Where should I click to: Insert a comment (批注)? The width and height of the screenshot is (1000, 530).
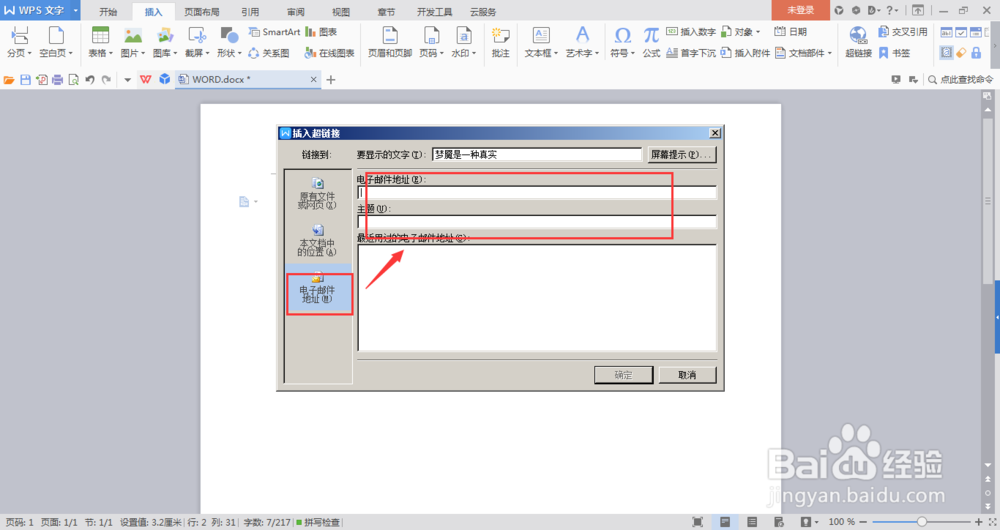click(501, 42)
